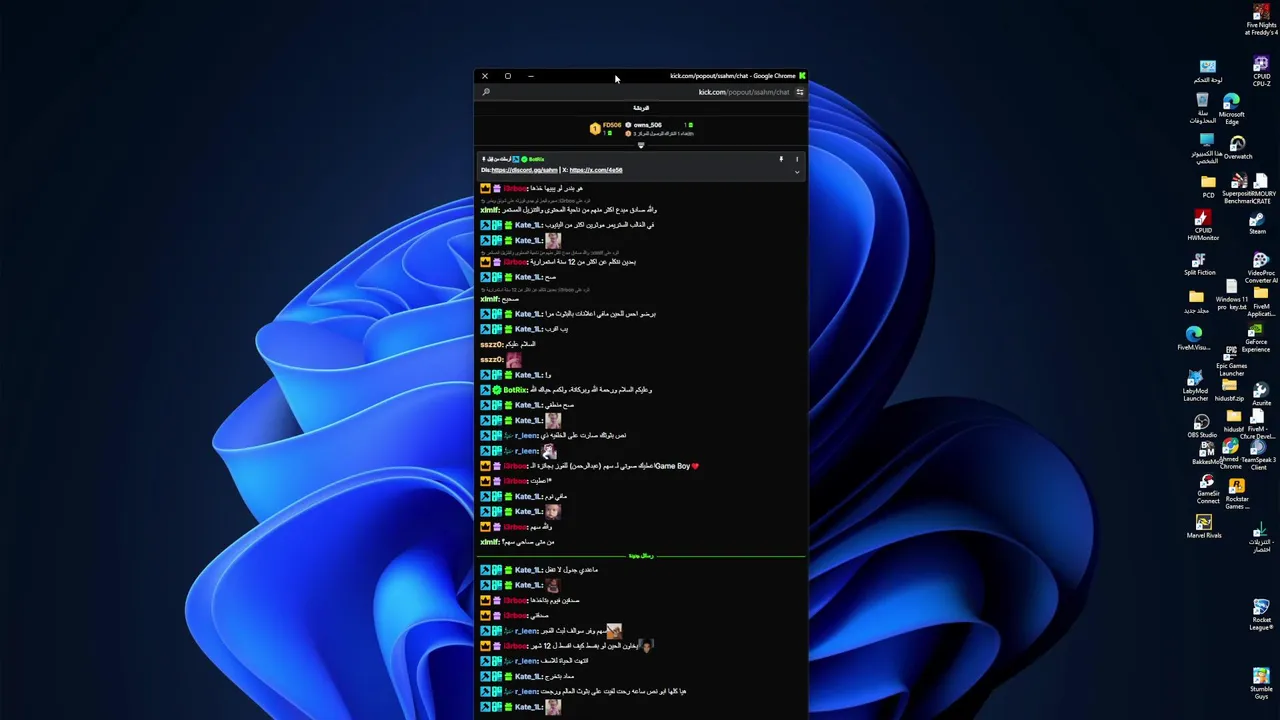Open Epic Games Launcher shortcut
1280x720 pixels.
pos(1231,363)
